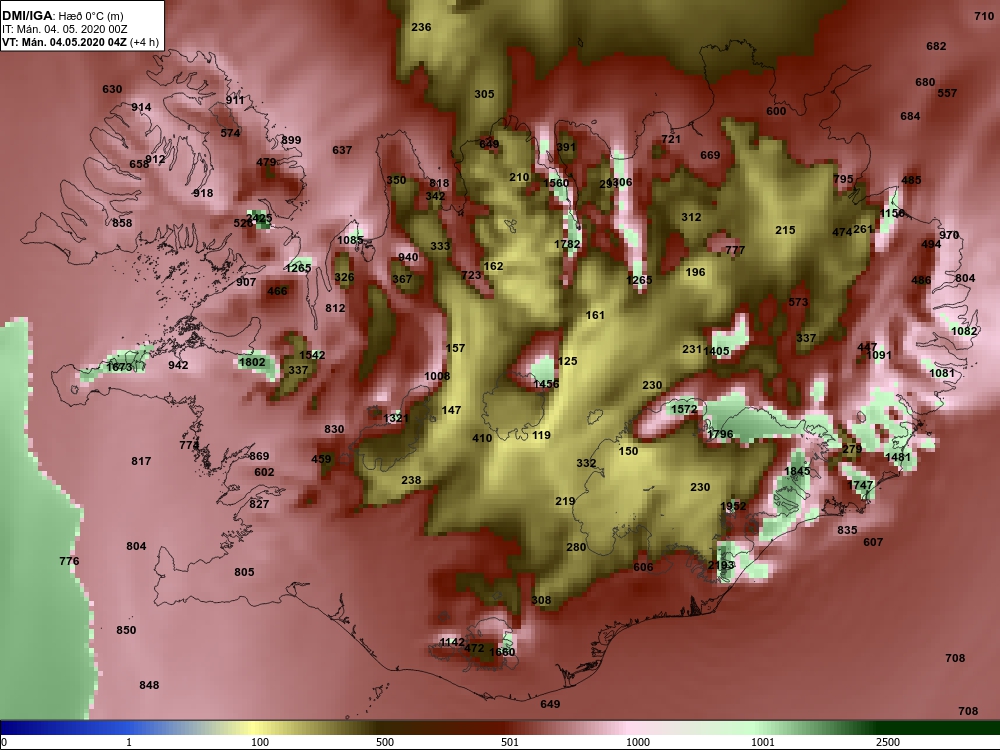This screenshot has height=750, width=1000.
Task: Click the color scale label '100'
Action: pos(260,742)
